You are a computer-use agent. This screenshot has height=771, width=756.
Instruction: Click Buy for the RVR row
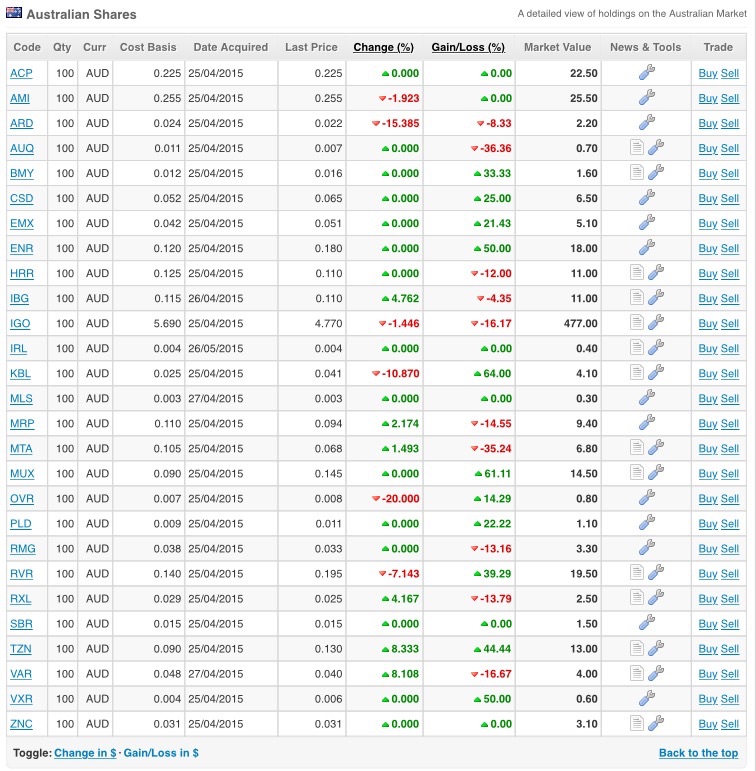pos(708,574)
